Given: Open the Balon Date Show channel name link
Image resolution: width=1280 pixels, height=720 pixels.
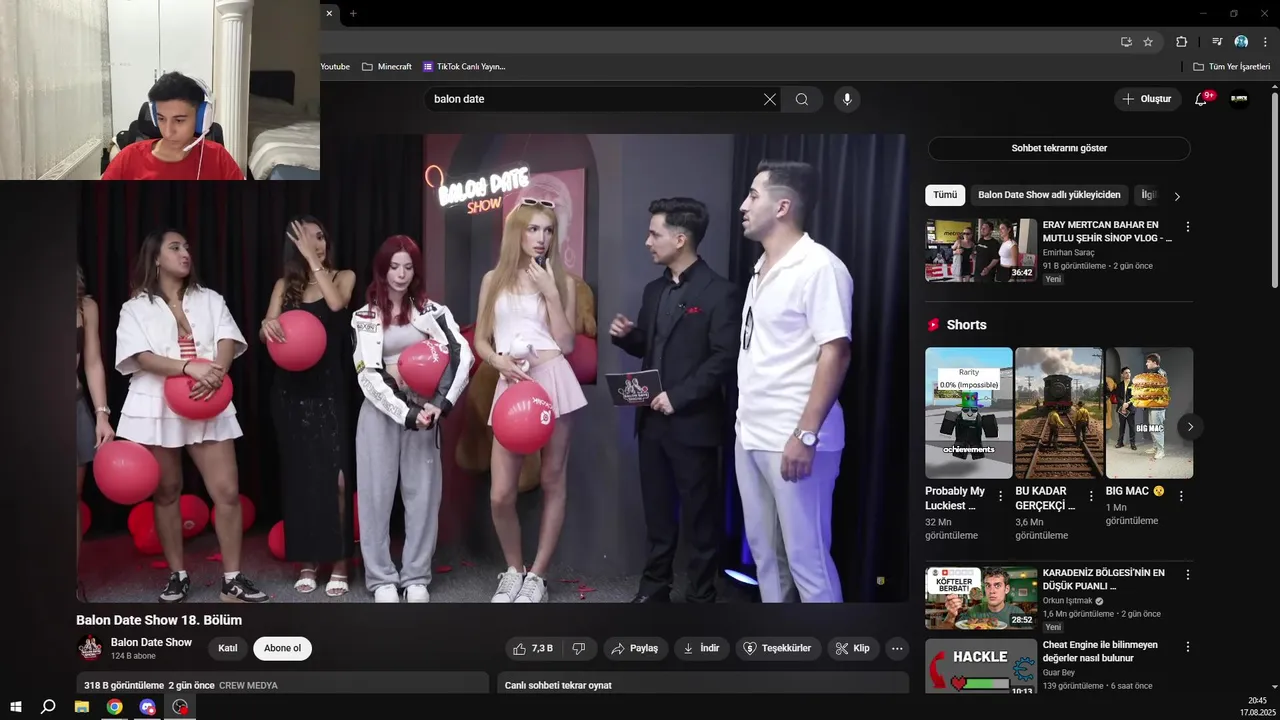Looking at the screenshot, I should [x=151, y=642].
